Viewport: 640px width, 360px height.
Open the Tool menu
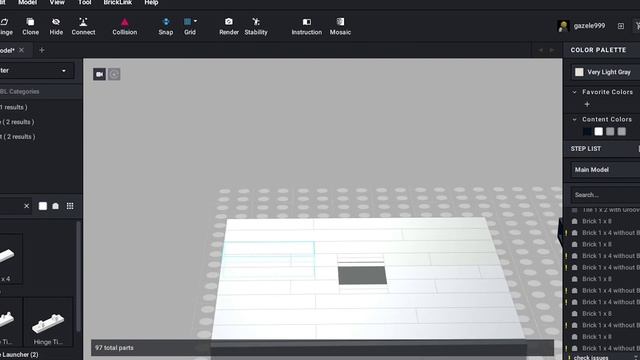tap(85, 3)
